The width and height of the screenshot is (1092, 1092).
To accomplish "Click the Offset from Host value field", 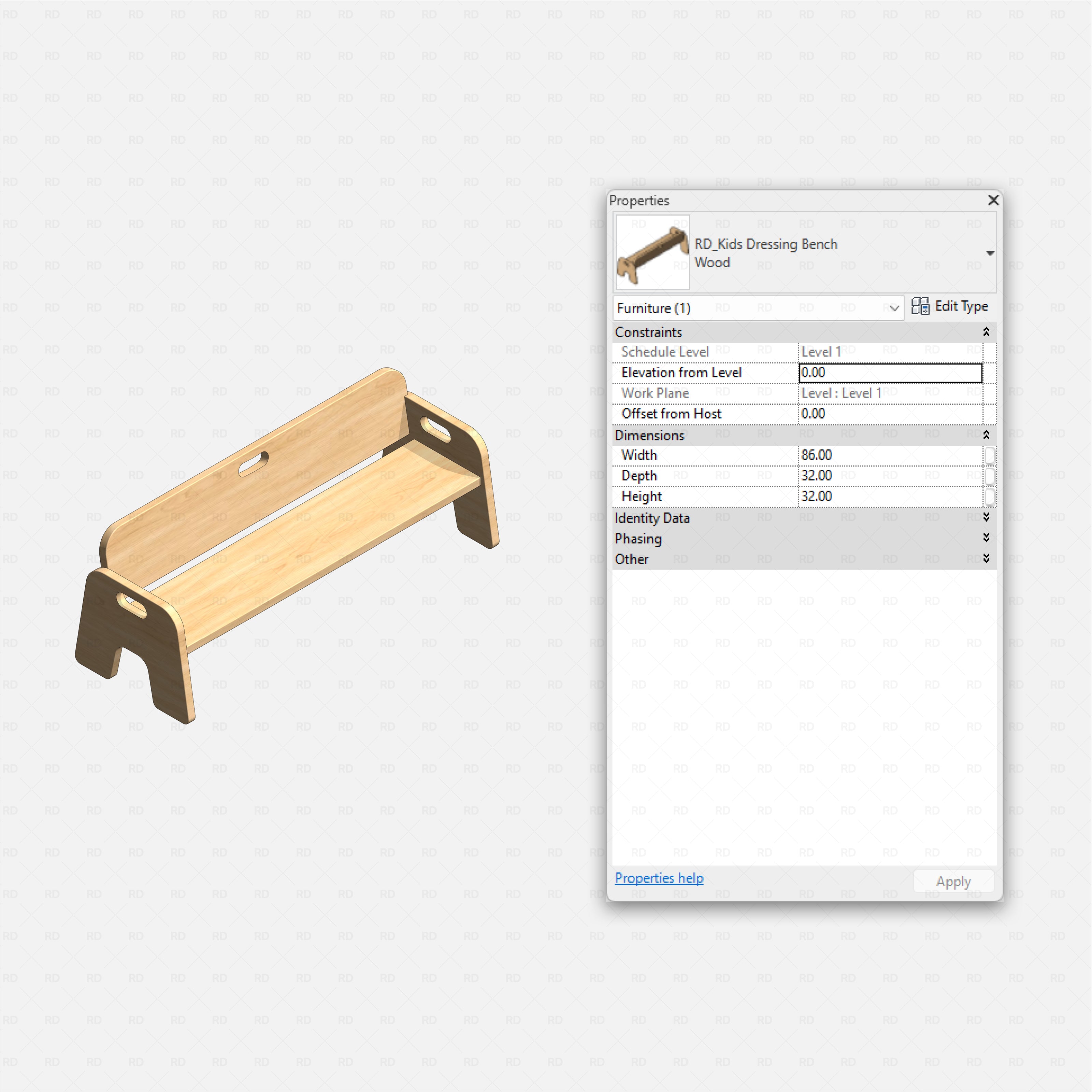I will tap(890, 414).
